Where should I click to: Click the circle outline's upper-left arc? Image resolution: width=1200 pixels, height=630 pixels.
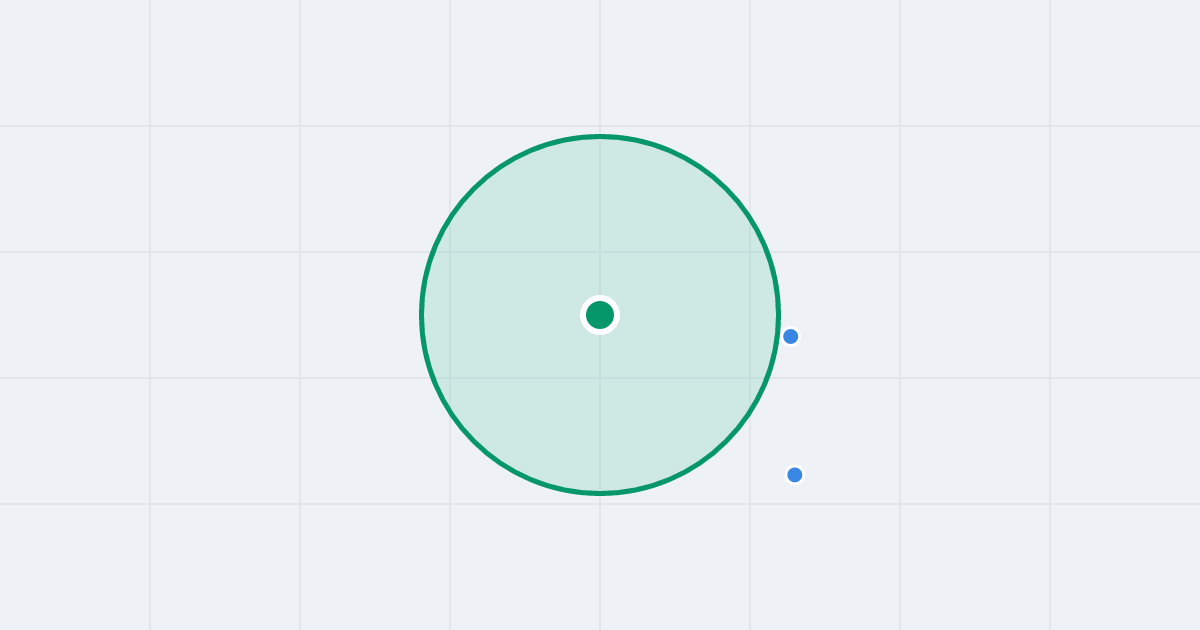coord(474,189)
